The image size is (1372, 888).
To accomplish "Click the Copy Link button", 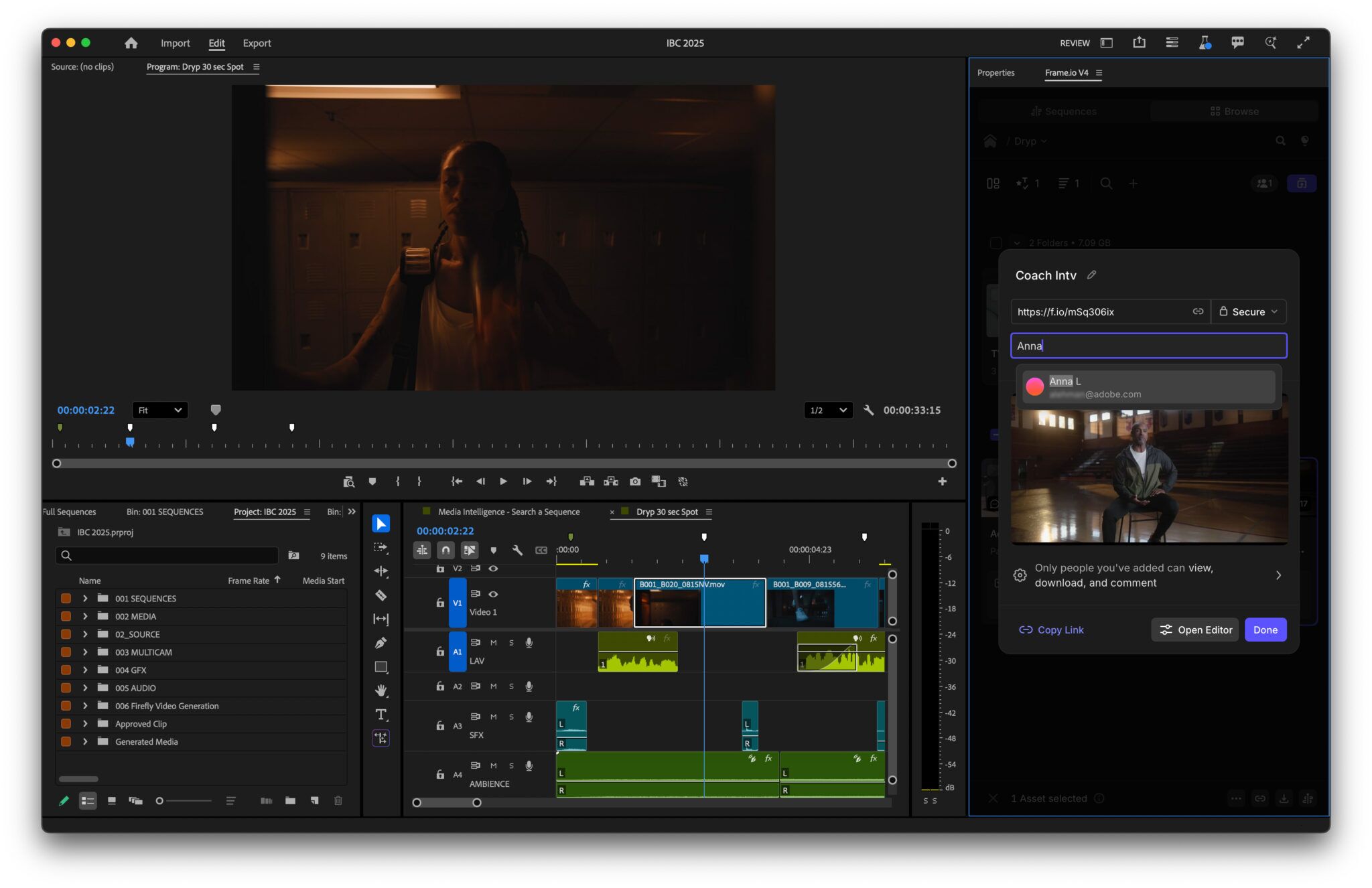I will 1051,630.
